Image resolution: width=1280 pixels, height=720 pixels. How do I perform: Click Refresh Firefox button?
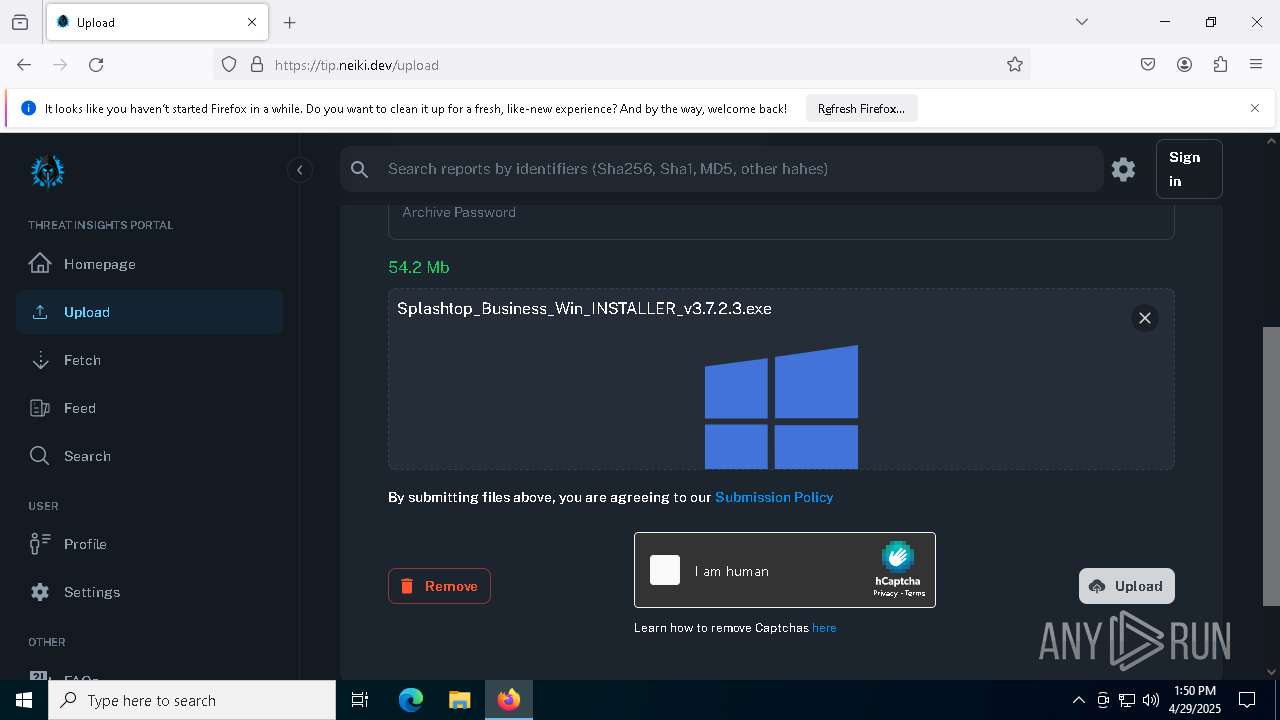click(x=861, y=109)
